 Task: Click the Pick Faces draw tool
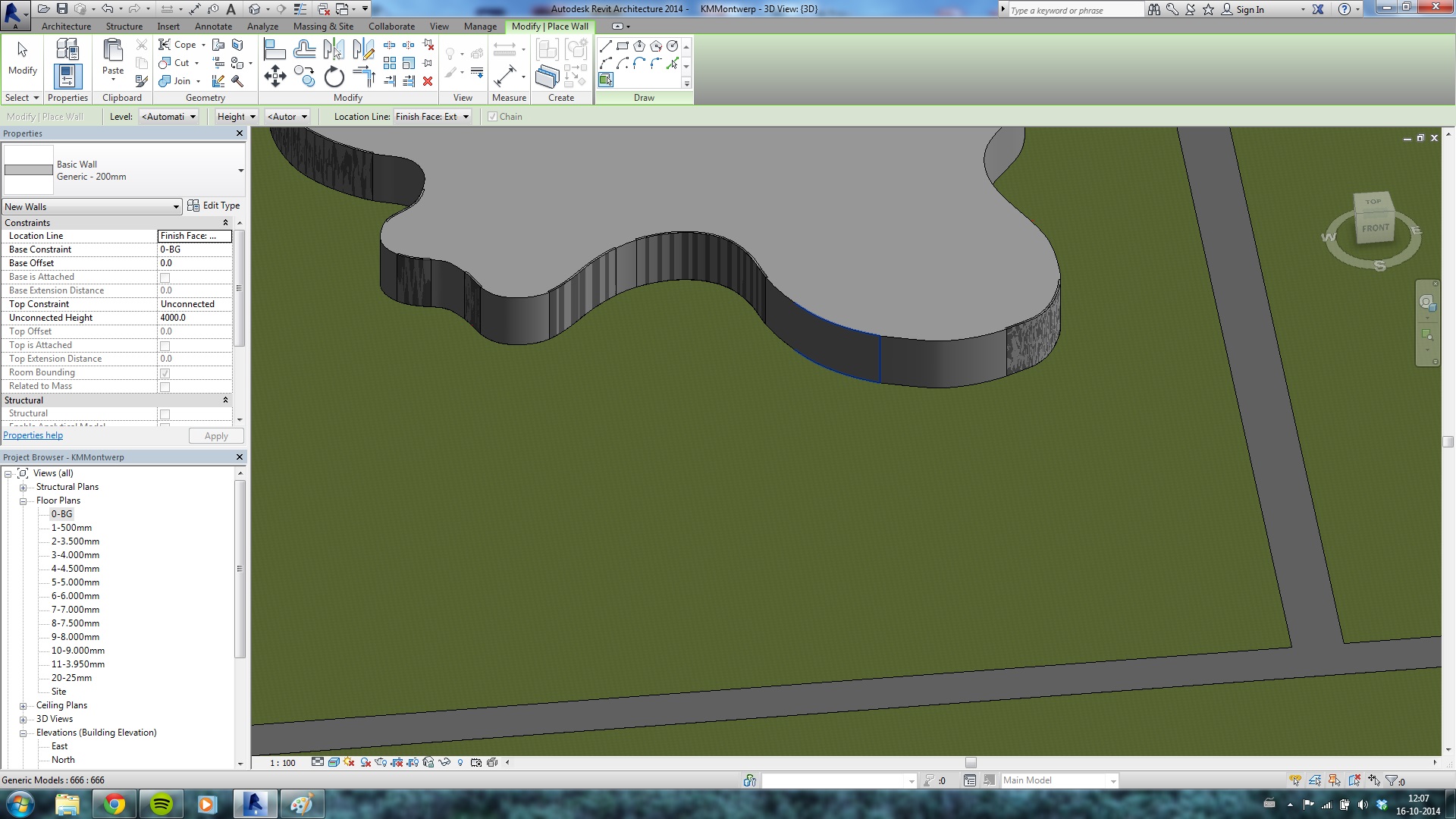[x=605, y=80]
